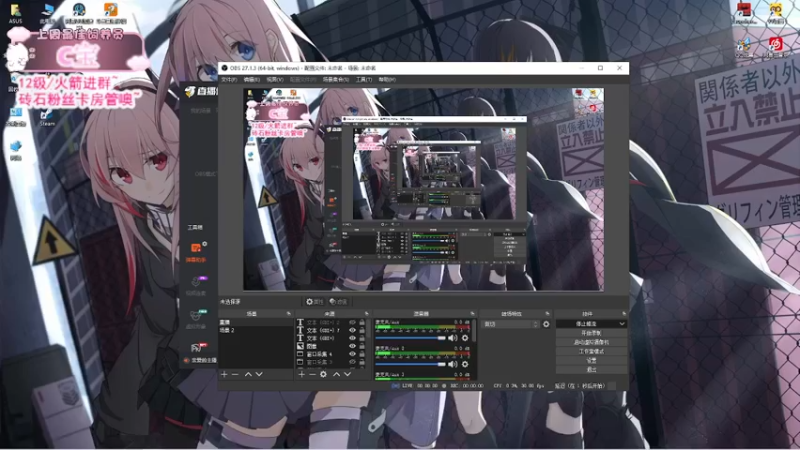Click the 开始录制 button in 控件

(591, 333)
